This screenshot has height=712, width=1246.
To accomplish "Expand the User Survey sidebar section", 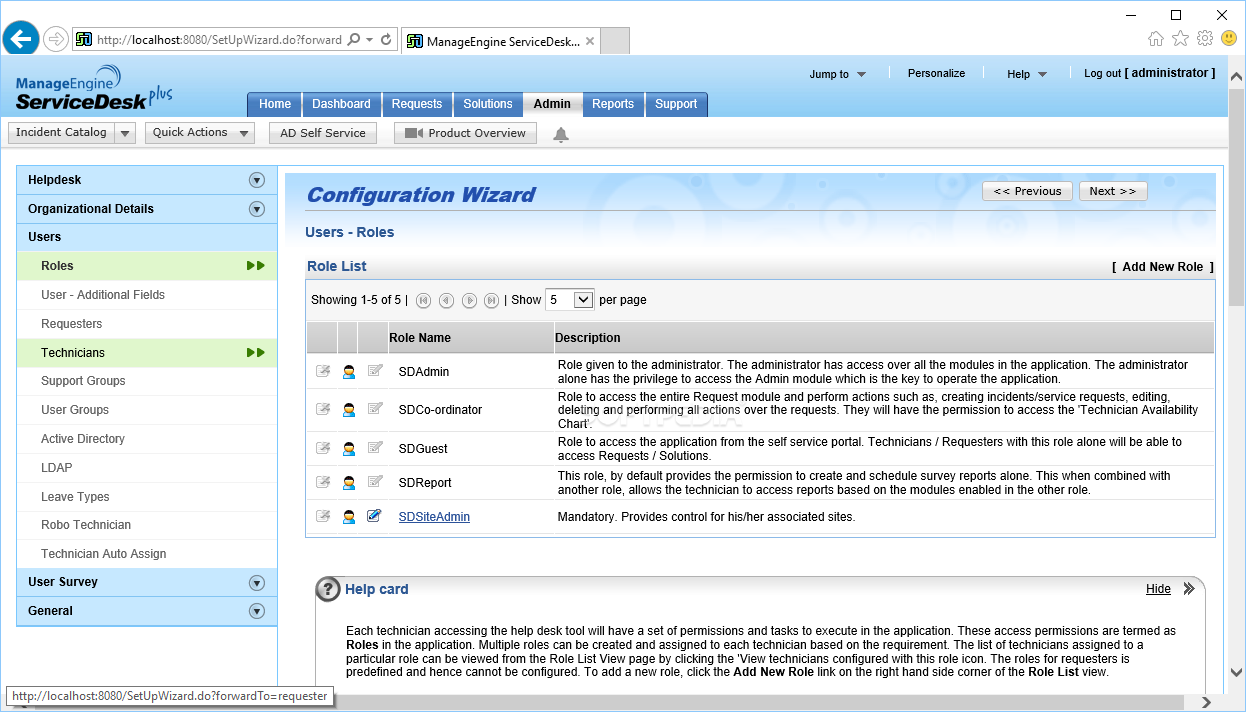I will (x=257, y=583).
